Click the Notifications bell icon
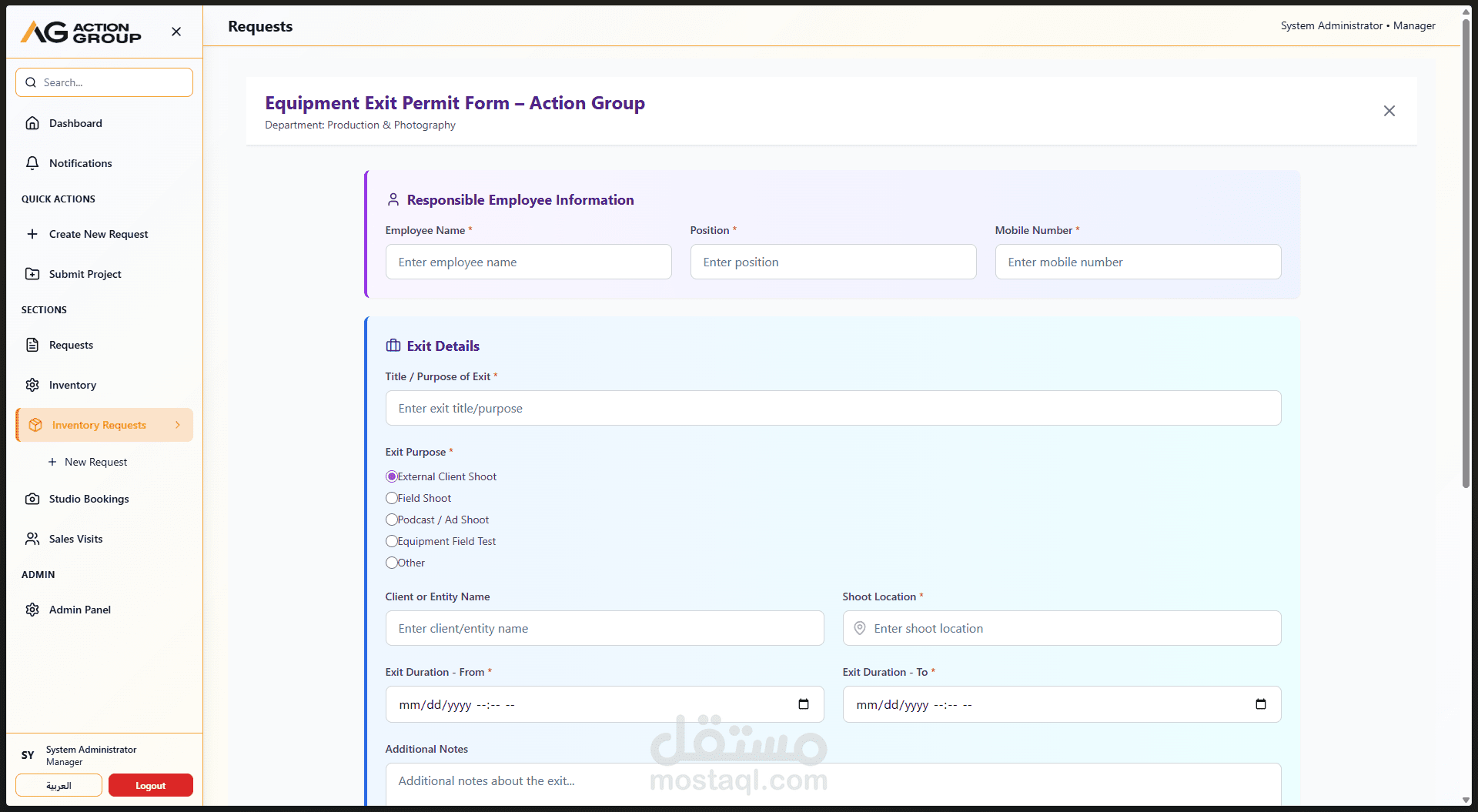1478x812 pixels. tap(32, 163)
